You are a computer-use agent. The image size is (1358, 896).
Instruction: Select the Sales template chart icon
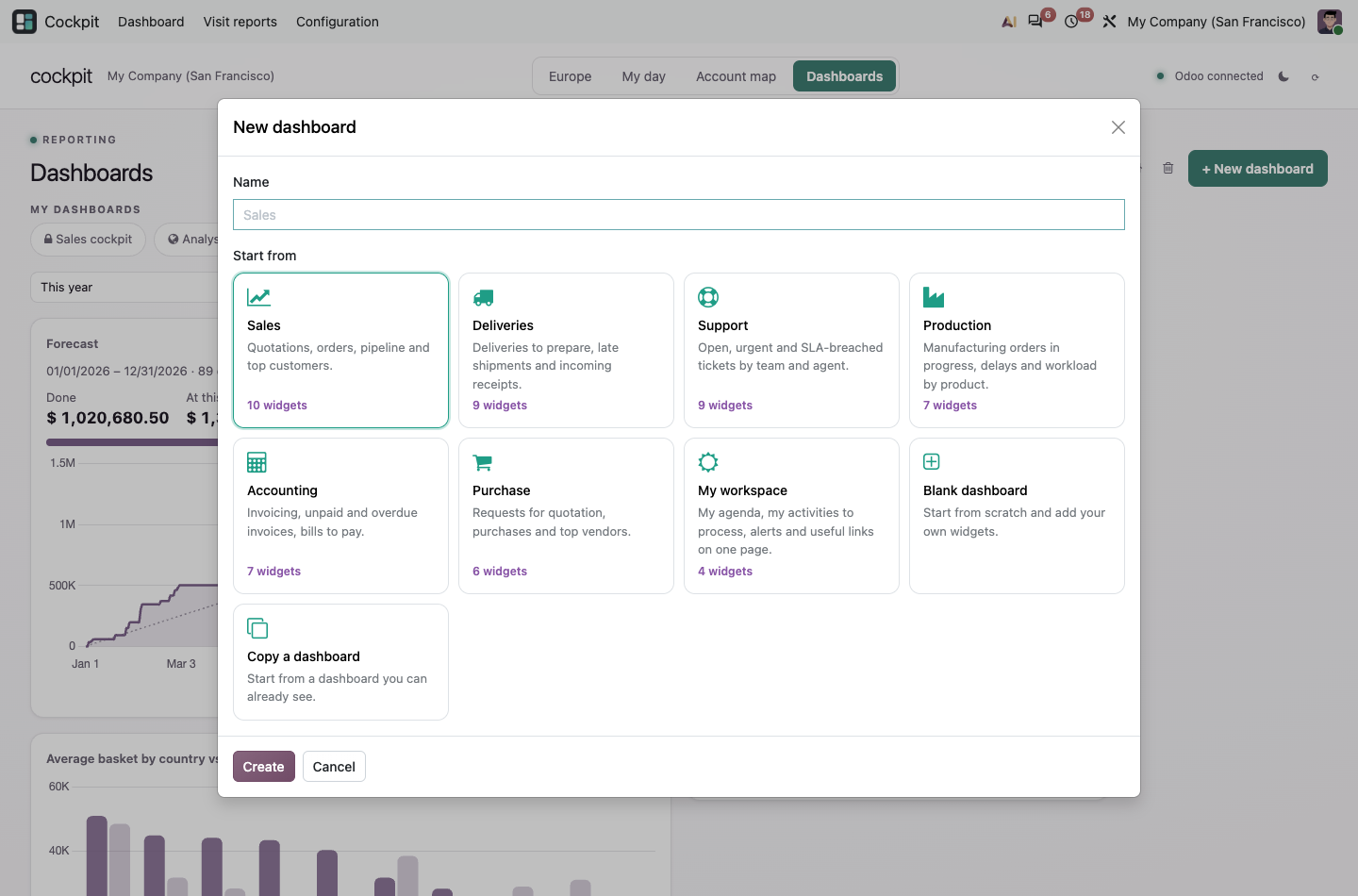(x=258, y=297)
